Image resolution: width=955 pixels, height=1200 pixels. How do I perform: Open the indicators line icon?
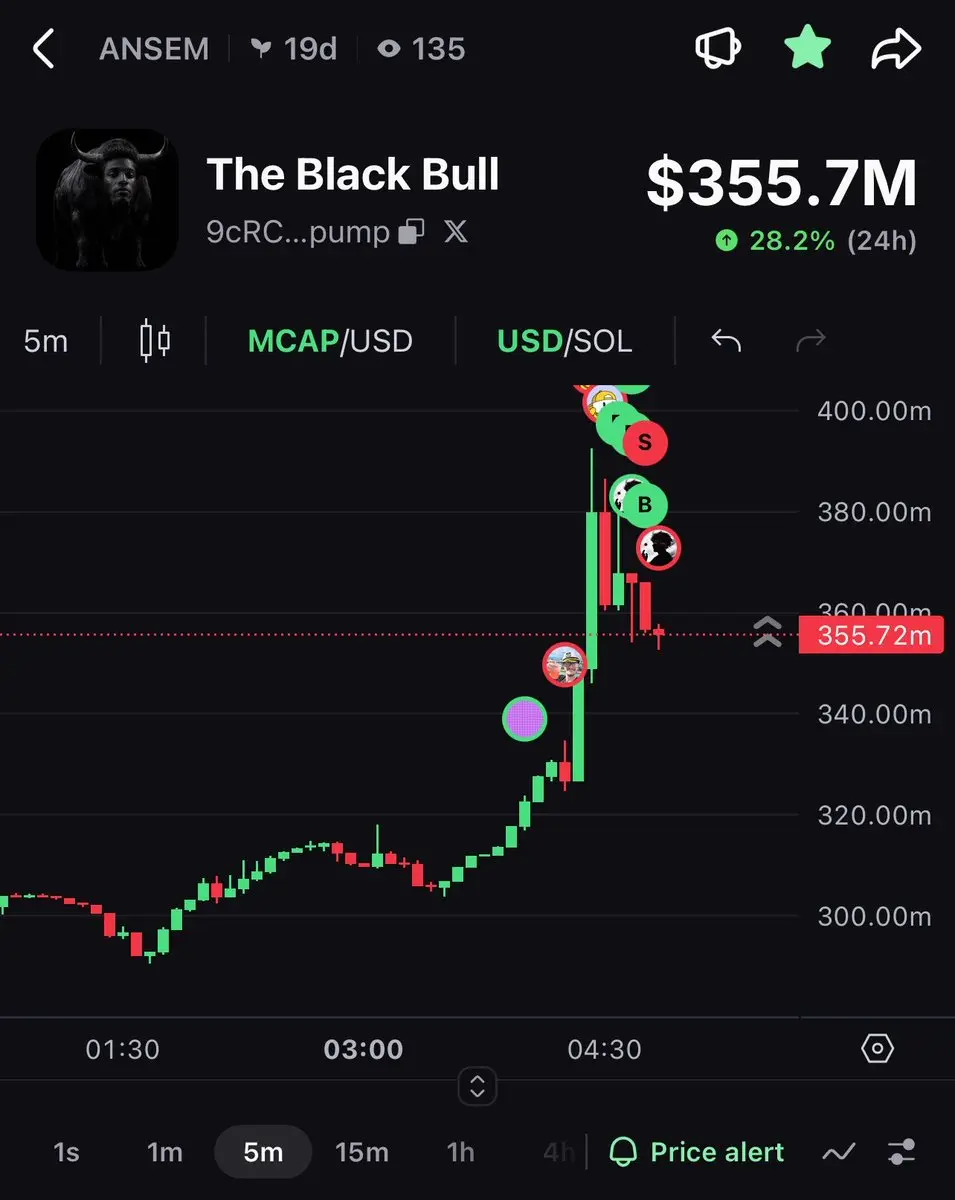(838, 1152)
